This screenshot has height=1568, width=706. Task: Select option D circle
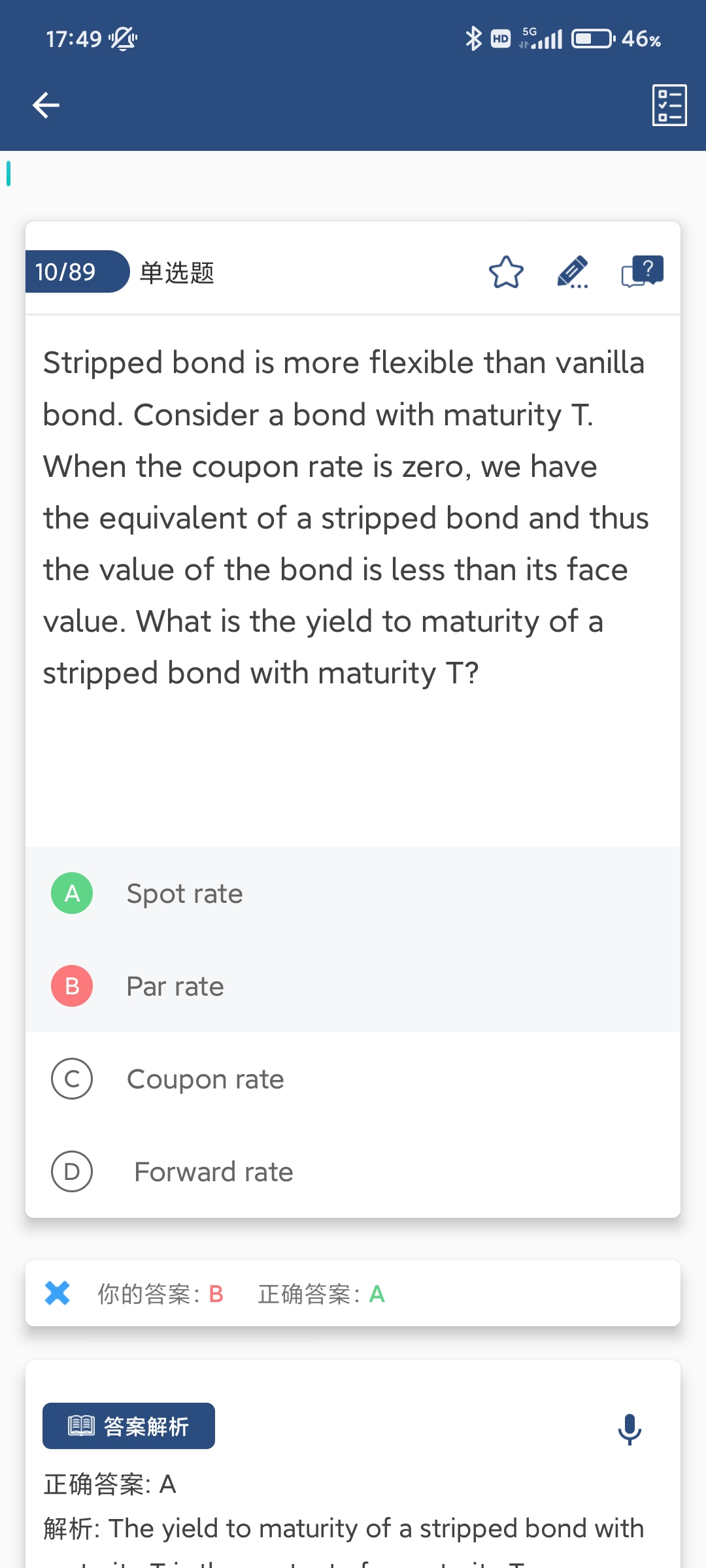72,1171
